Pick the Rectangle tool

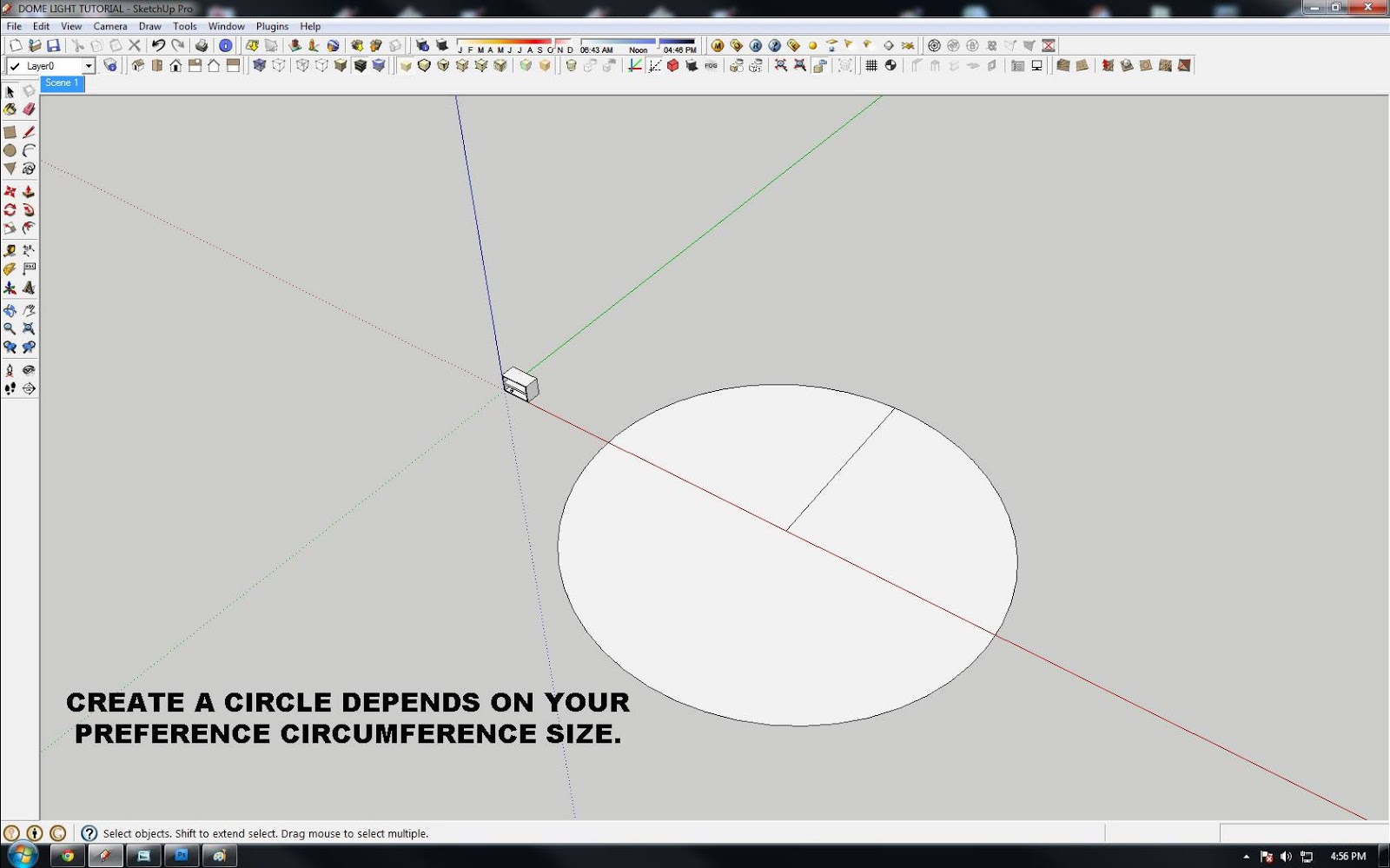(10, 132)
